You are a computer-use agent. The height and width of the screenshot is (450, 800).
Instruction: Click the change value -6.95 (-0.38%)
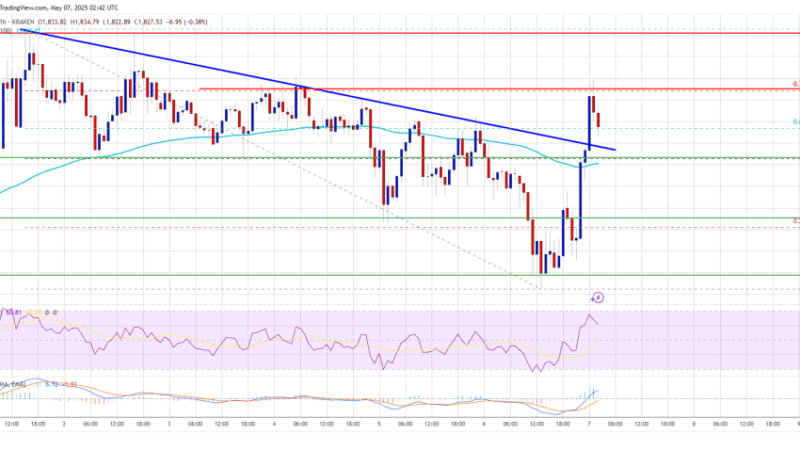(x=187, y=22)
